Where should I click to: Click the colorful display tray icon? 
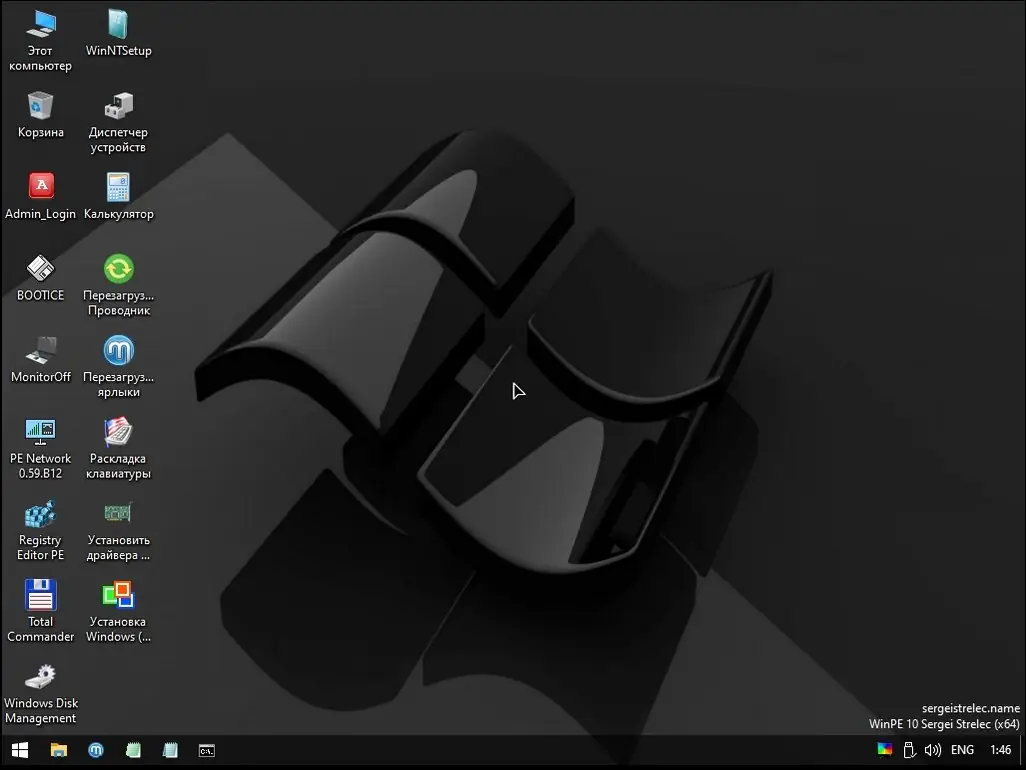(885, 750)
